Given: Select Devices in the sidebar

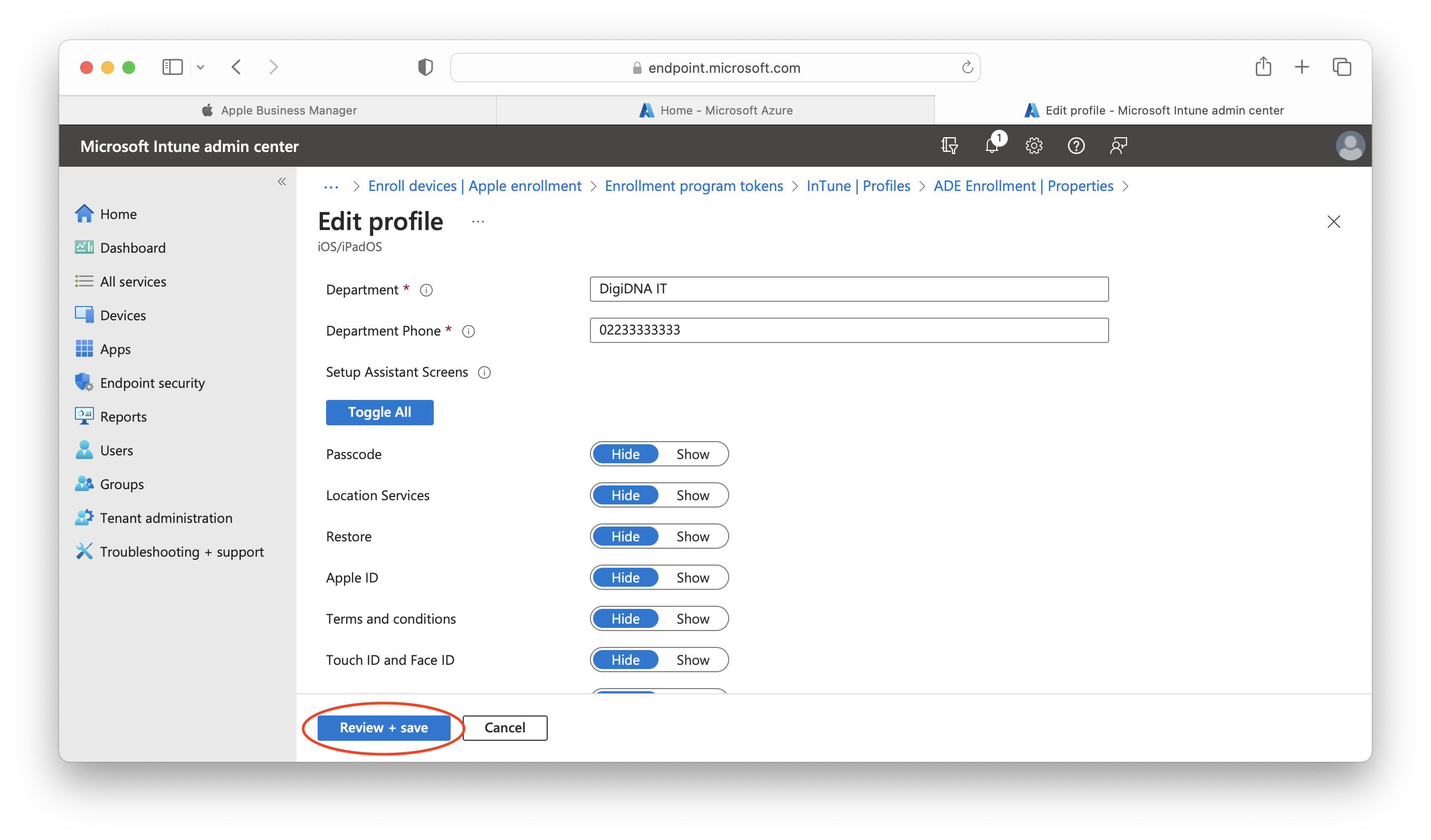Looking at the screenshot, I should point(122,314).
